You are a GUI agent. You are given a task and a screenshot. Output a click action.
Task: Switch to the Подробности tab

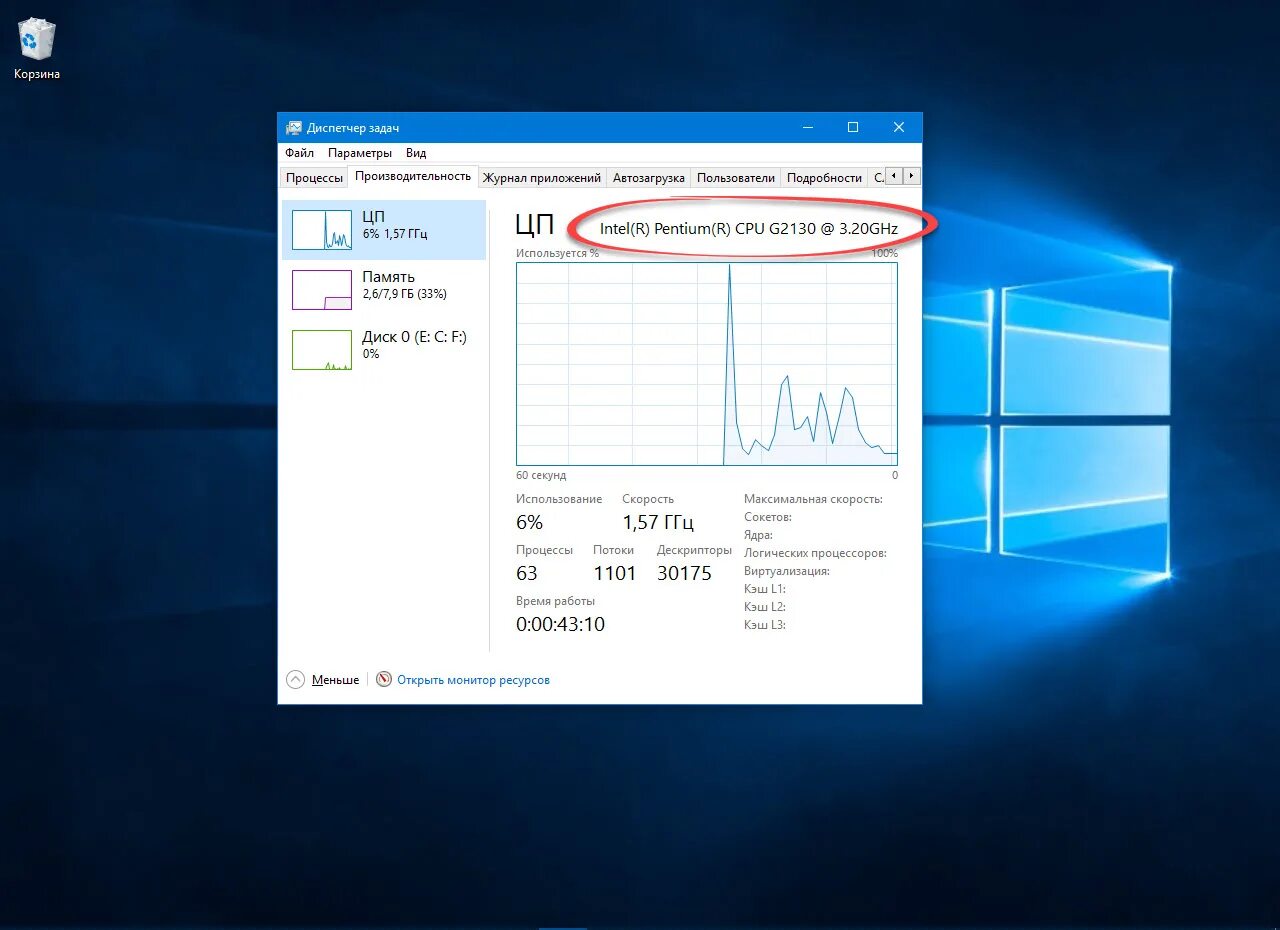[824, 178]
